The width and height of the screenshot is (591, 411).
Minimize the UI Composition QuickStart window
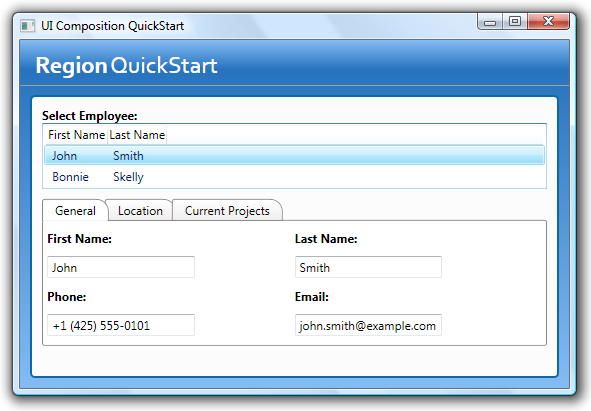tap(490, 22)
